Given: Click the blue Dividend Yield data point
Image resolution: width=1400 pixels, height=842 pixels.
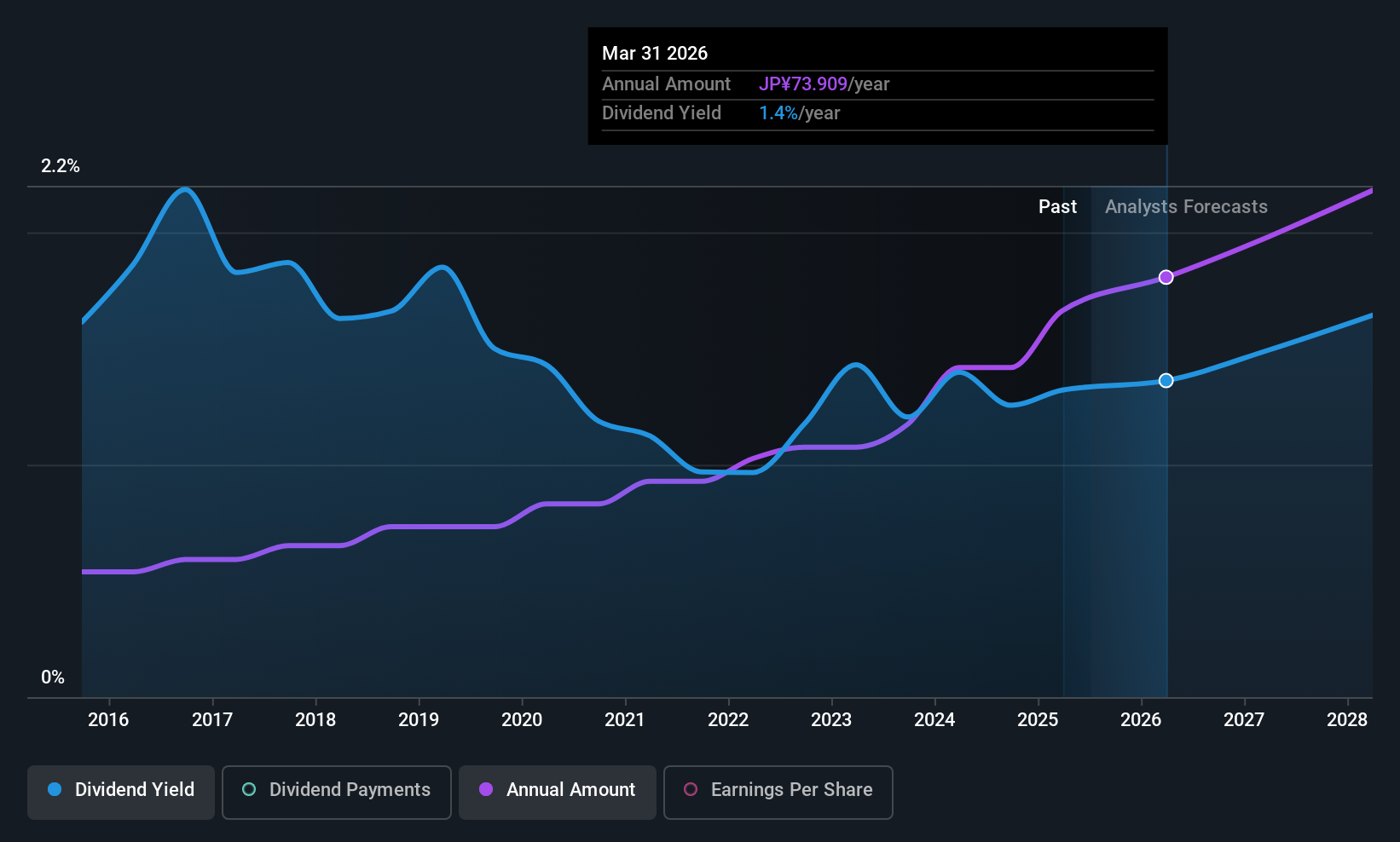Looking at the screenshot, I should tap(1166, 380).
